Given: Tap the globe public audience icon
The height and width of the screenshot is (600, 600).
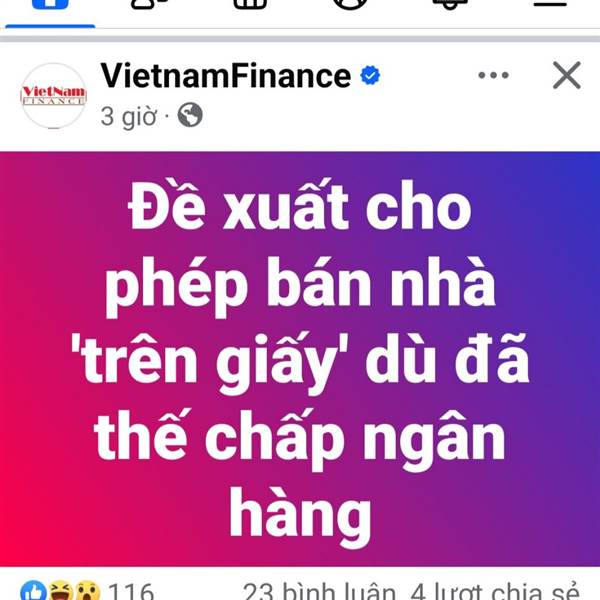Looking at the screenshot, I should tap(190, 115).
